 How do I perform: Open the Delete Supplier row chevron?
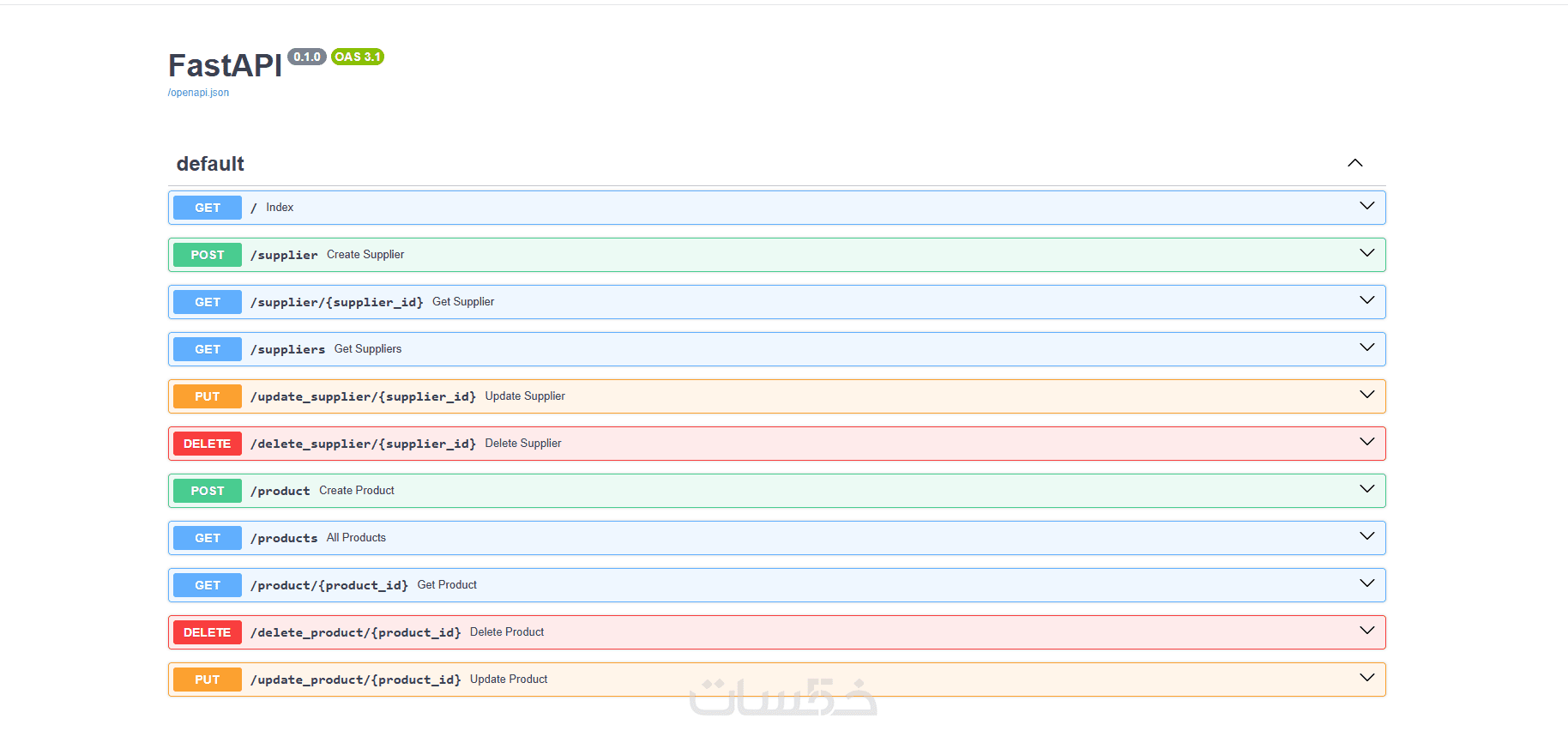click(1367, 442)
